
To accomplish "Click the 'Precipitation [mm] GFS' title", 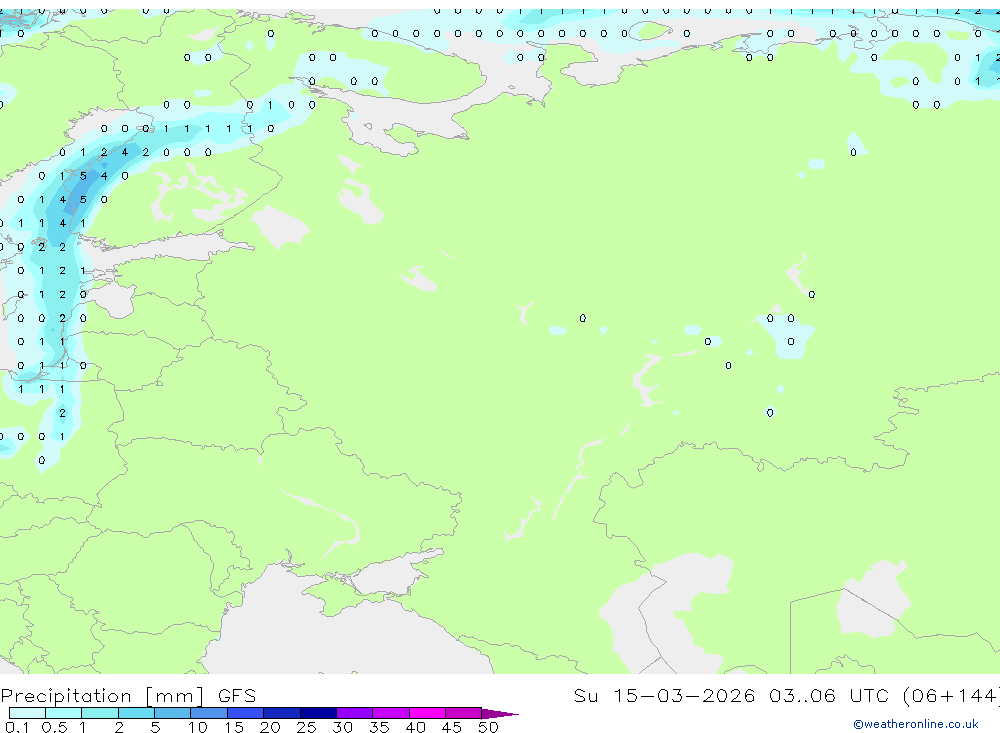I will pos(128,695).
